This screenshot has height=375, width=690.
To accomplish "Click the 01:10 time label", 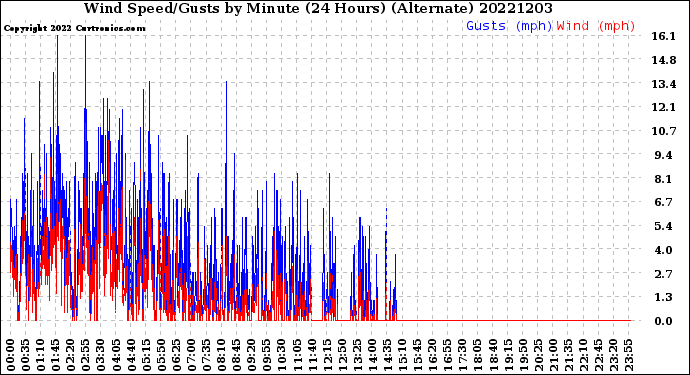I will (x=40, y=355).
